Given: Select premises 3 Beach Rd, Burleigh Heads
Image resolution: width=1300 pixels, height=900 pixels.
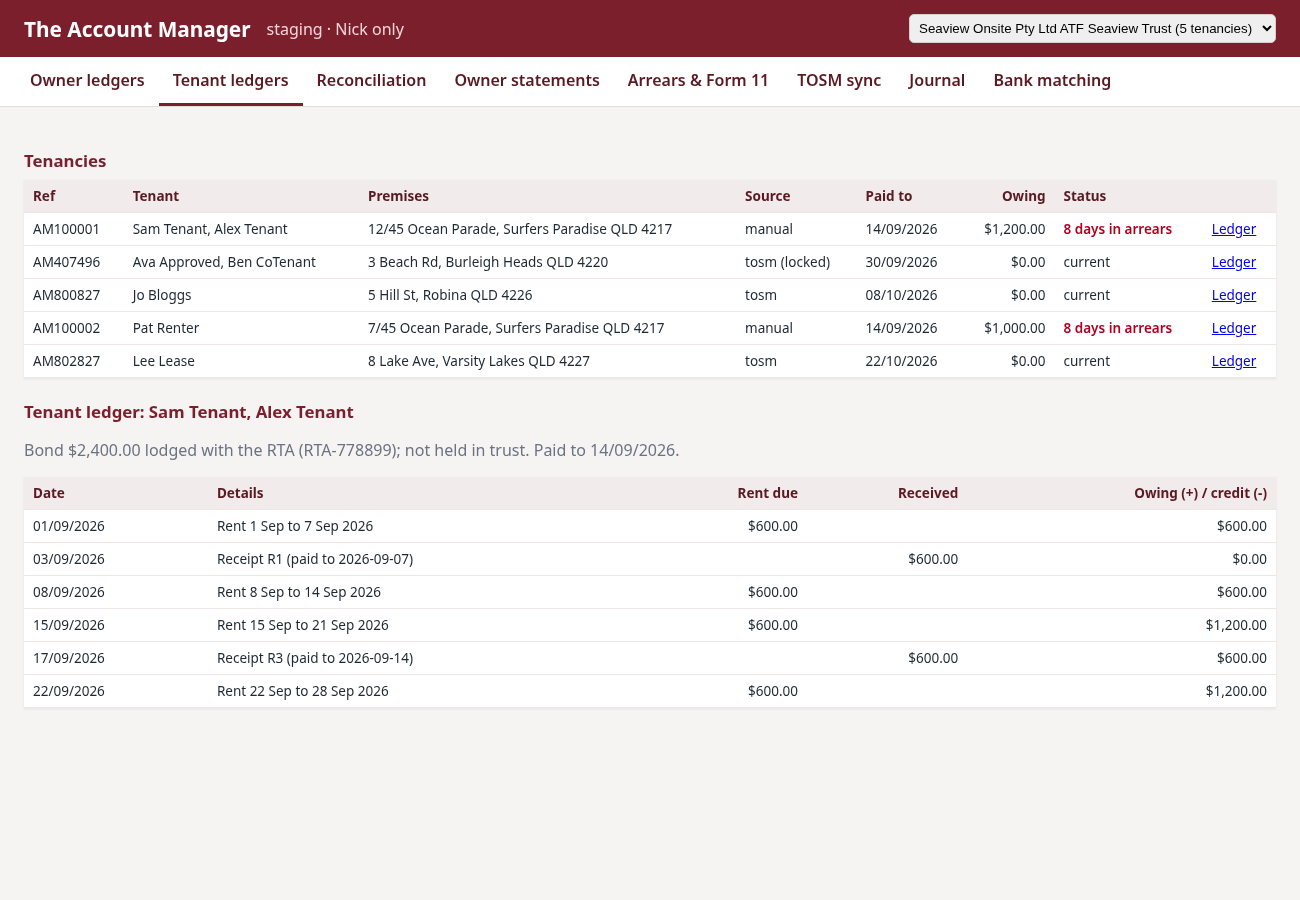Looking at the screenshot, I should tap(488, 262).
